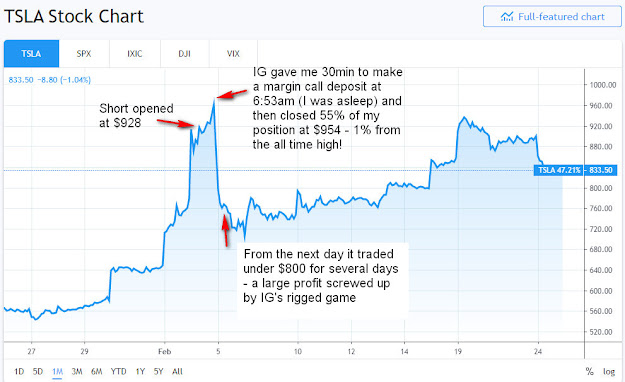Select the TSLA tab

(x=31, y=53)
